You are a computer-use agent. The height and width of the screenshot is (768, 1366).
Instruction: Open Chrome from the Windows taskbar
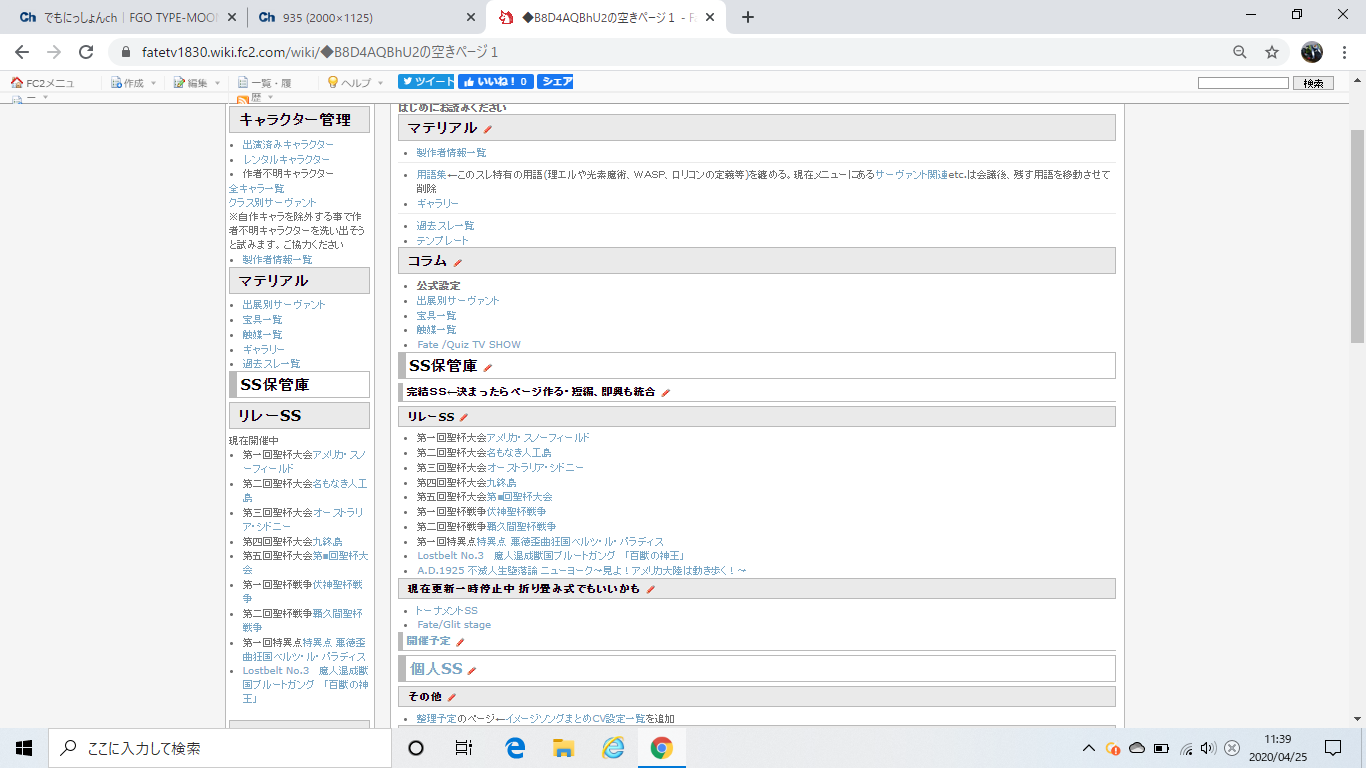pos(661,748)
